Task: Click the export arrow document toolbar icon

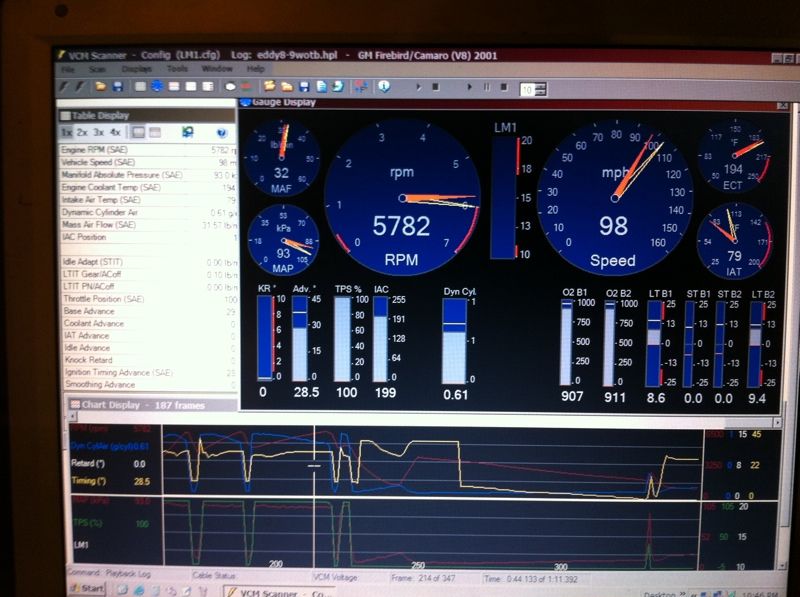Action: click(x=338, y=86)
